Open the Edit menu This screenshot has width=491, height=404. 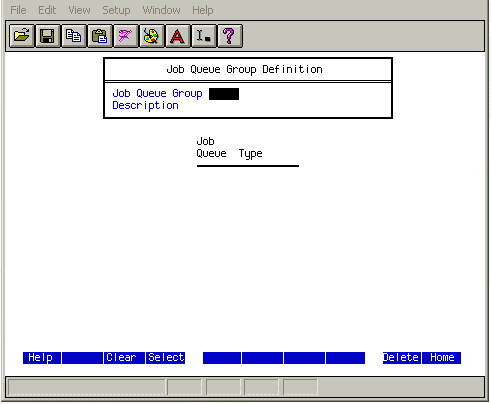click(x=47, y=10)
